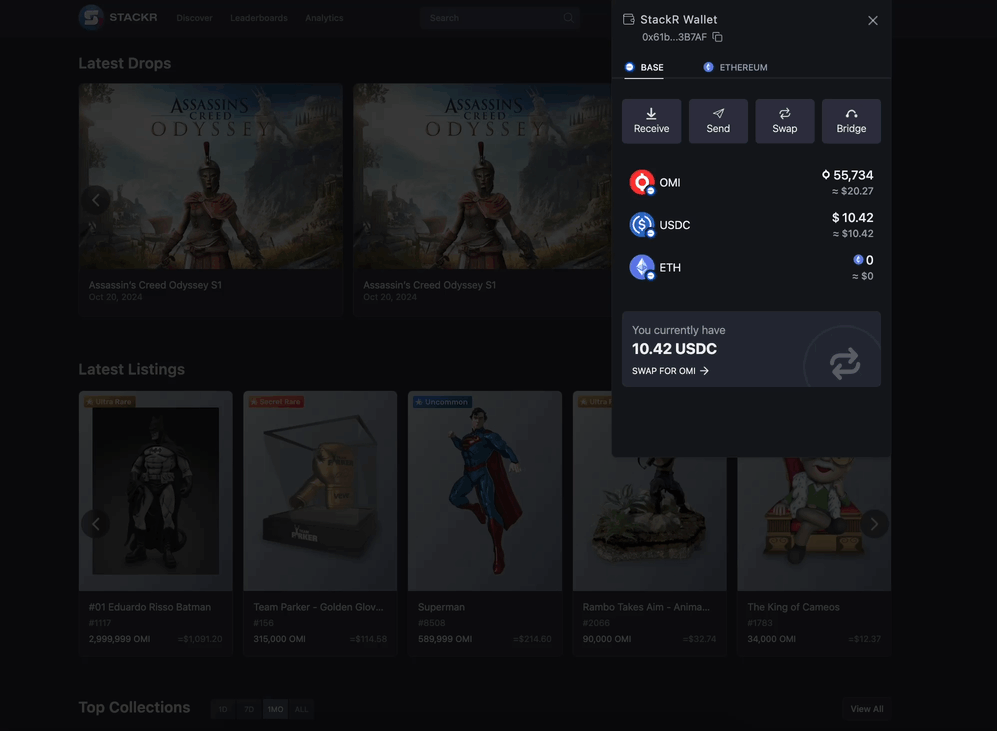The image size is (997, 731).
Task: Click the price 2,999,999 OMI
Action: [120, 639]
